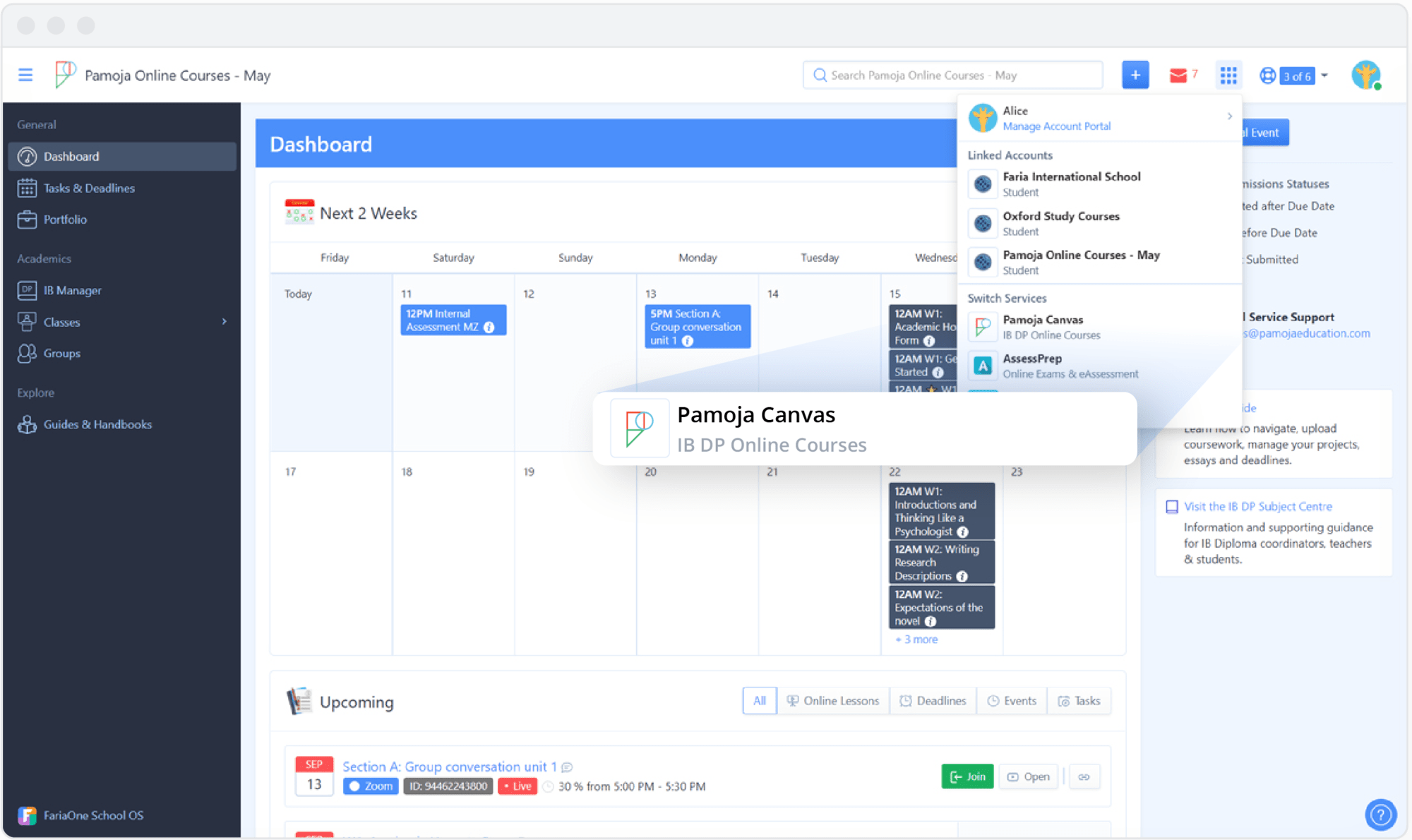Image resolution: width=1412 pixels, height=840 pixels.
Task: Expand Alice account portal chevron
Action: point(1229,116)
